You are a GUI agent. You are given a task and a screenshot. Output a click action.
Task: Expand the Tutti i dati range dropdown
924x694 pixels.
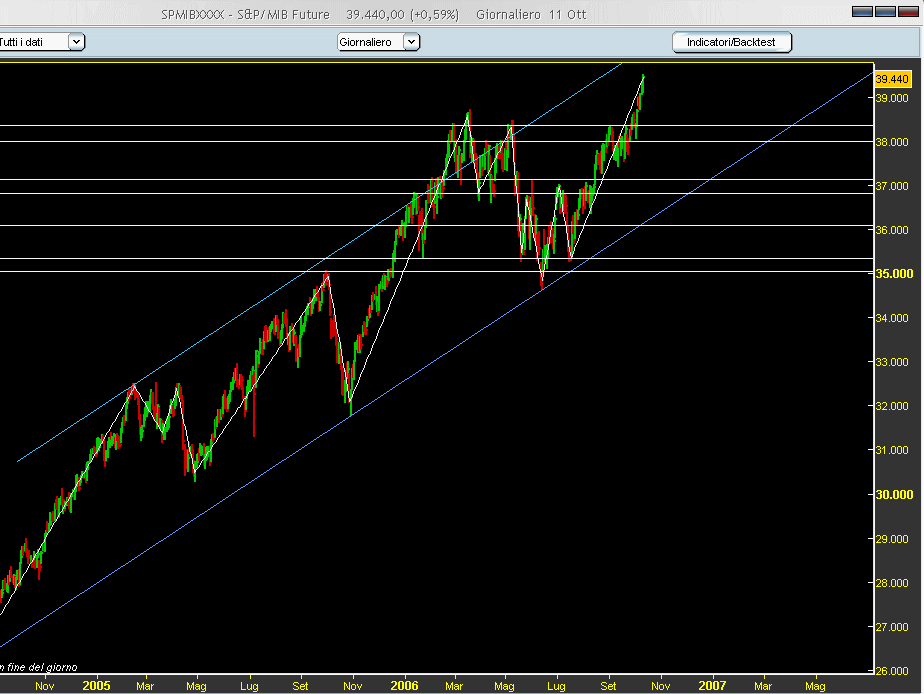pos(77,42)
